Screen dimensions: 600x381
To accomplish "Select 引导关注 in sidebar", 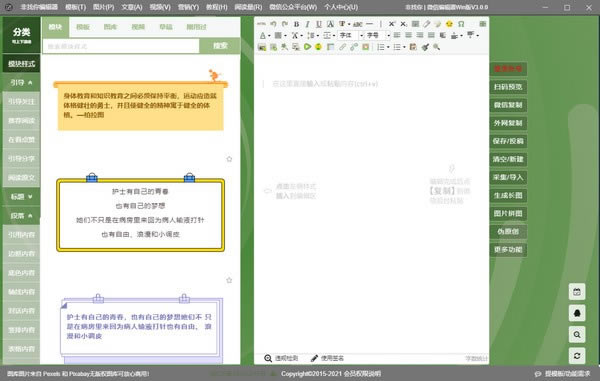I will point(21,102).
